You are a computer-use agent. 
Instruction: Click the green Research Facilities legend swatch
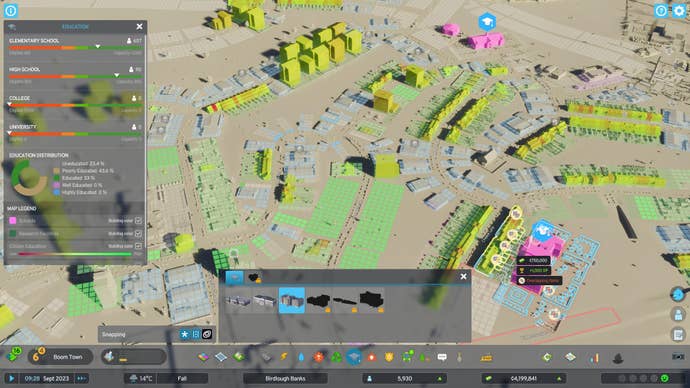coord(13,233)
